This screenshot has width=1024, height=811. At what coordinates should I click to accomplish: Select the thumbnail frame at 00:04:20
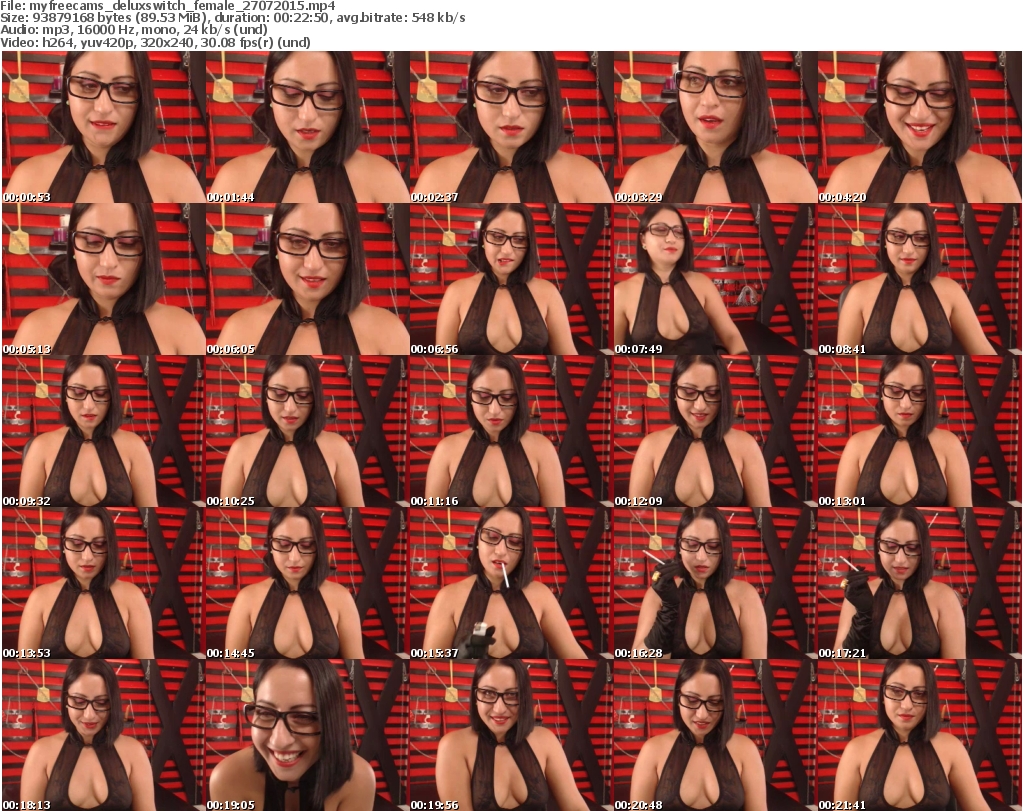pyautogui.click(x=919, y=127)
